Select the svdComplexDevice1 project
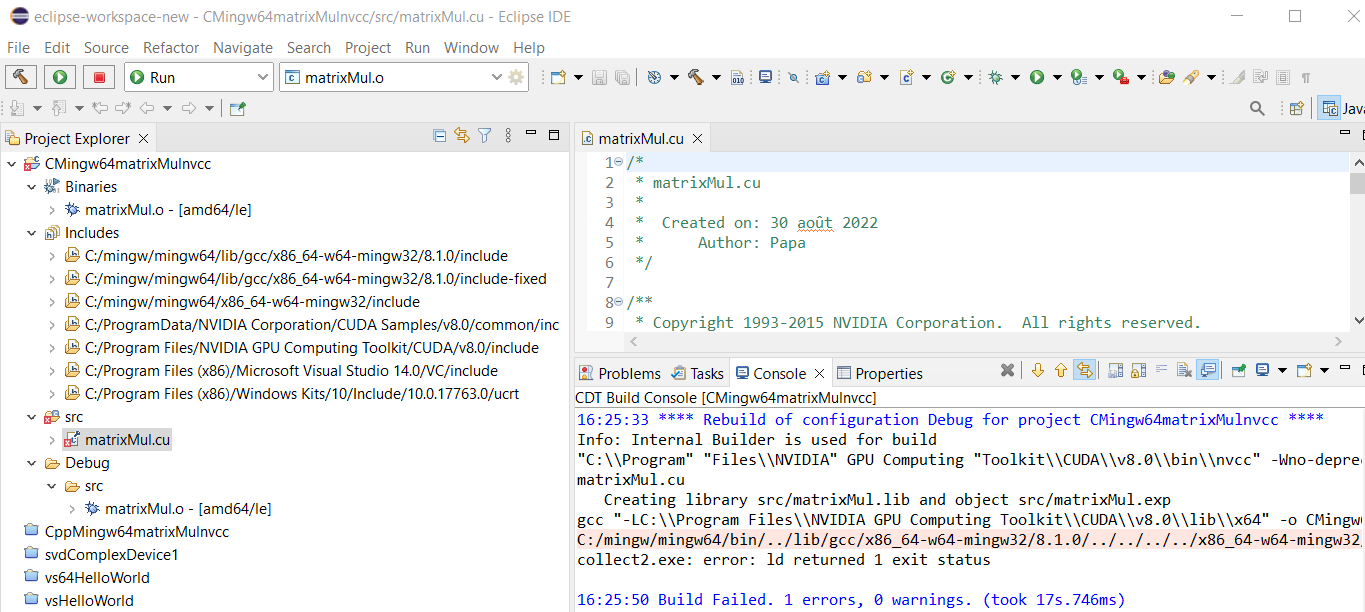The width and height of the screenshot is (1365, 612). pos(111,554)
